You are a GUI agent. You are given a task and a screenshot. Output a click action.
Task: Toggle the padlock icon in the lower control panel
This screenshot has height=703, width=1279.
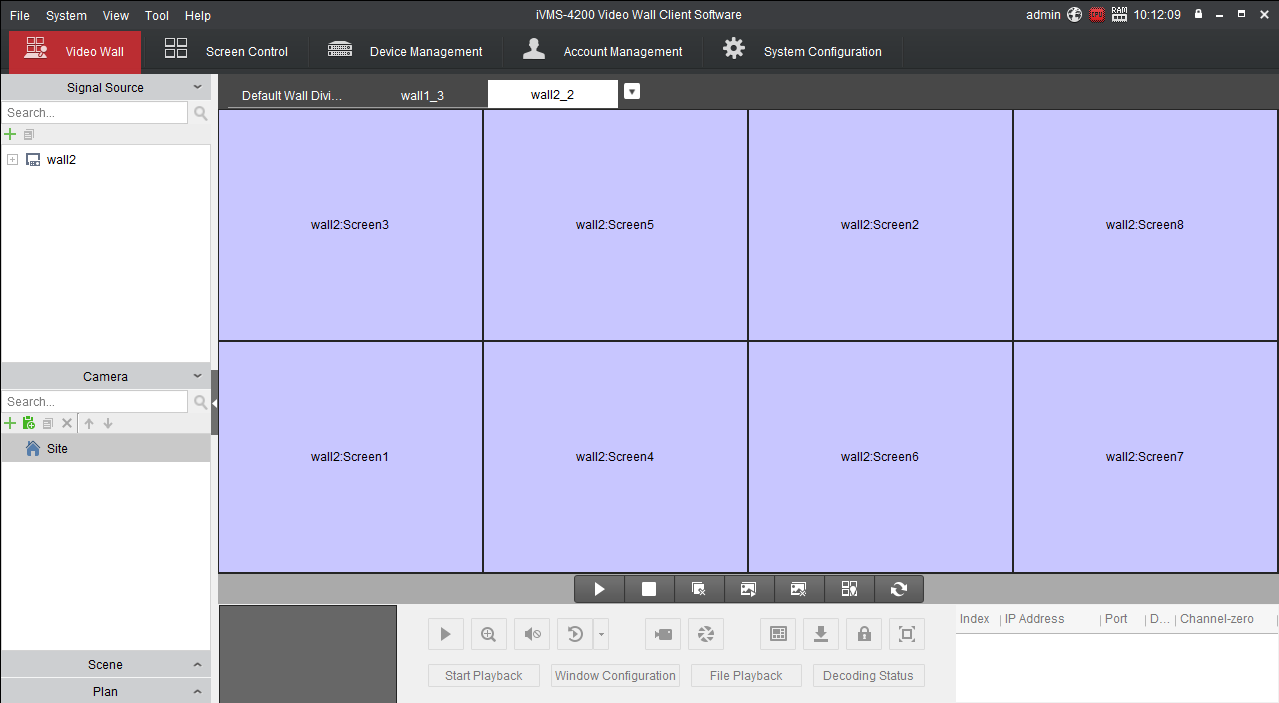pos(864,634)
